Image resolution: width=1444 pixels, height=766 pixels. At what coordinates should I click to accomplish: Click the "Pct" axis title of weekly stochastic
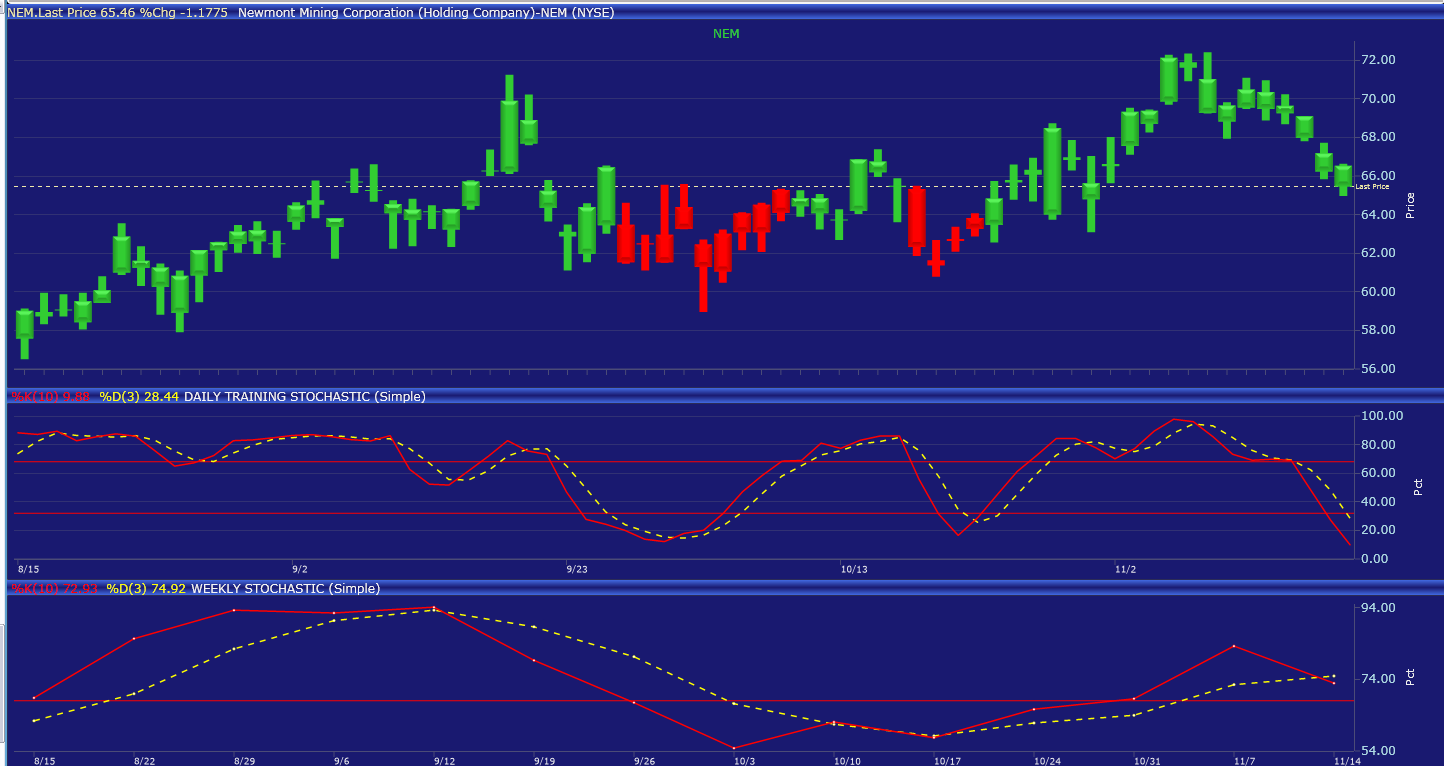point(1410,677)
